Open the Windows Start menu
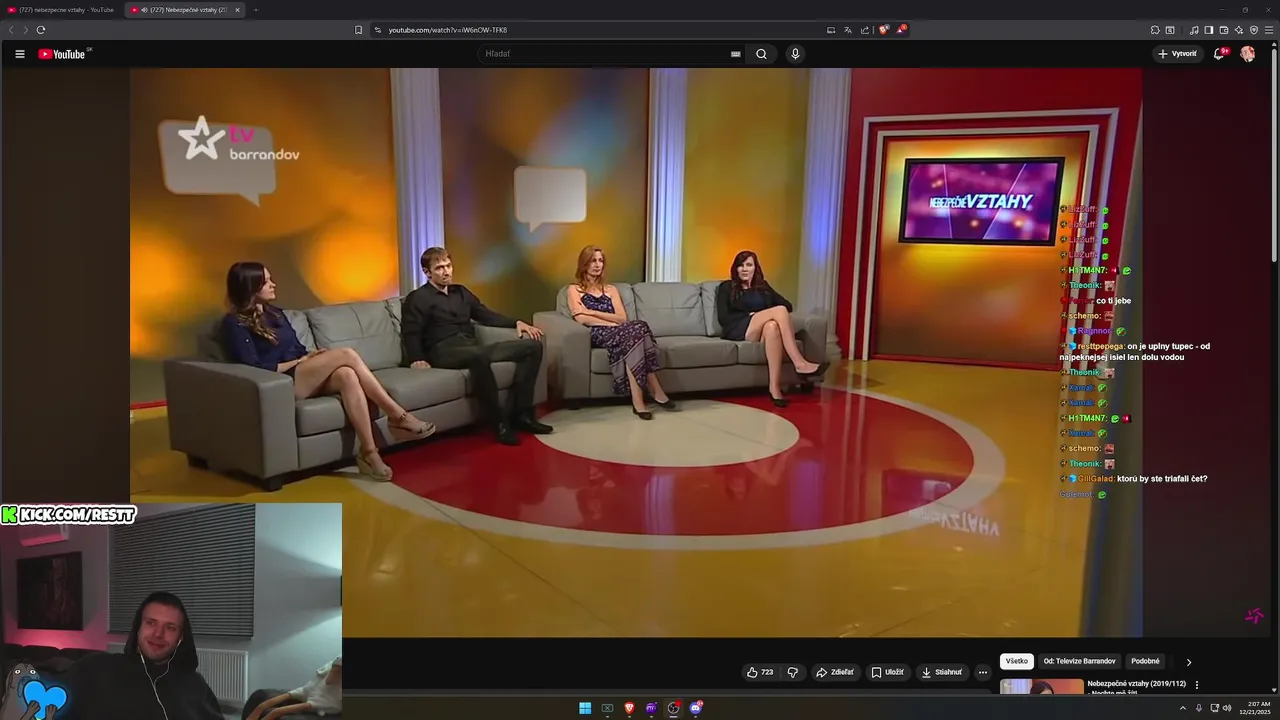Viewport: 1280px width, 720px height. tap(585, 708)
